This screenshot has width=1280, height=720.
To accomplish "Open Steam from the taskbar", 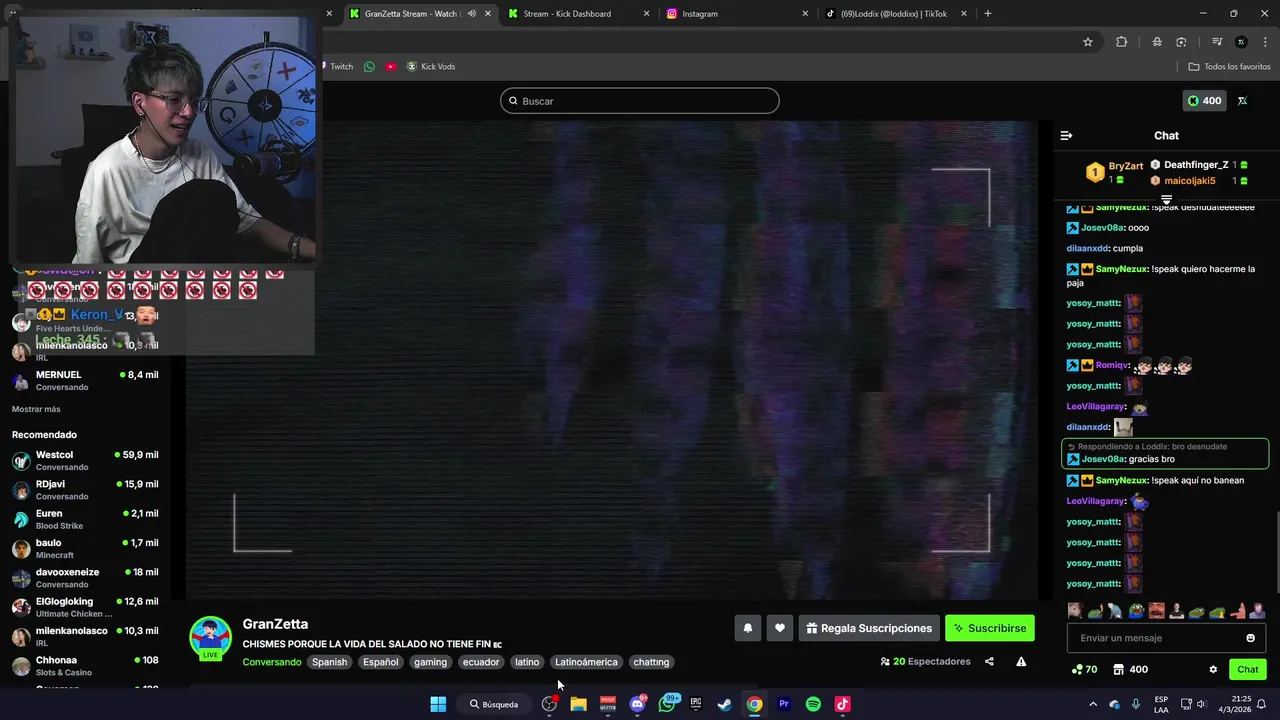I will [x=725, y=704].
